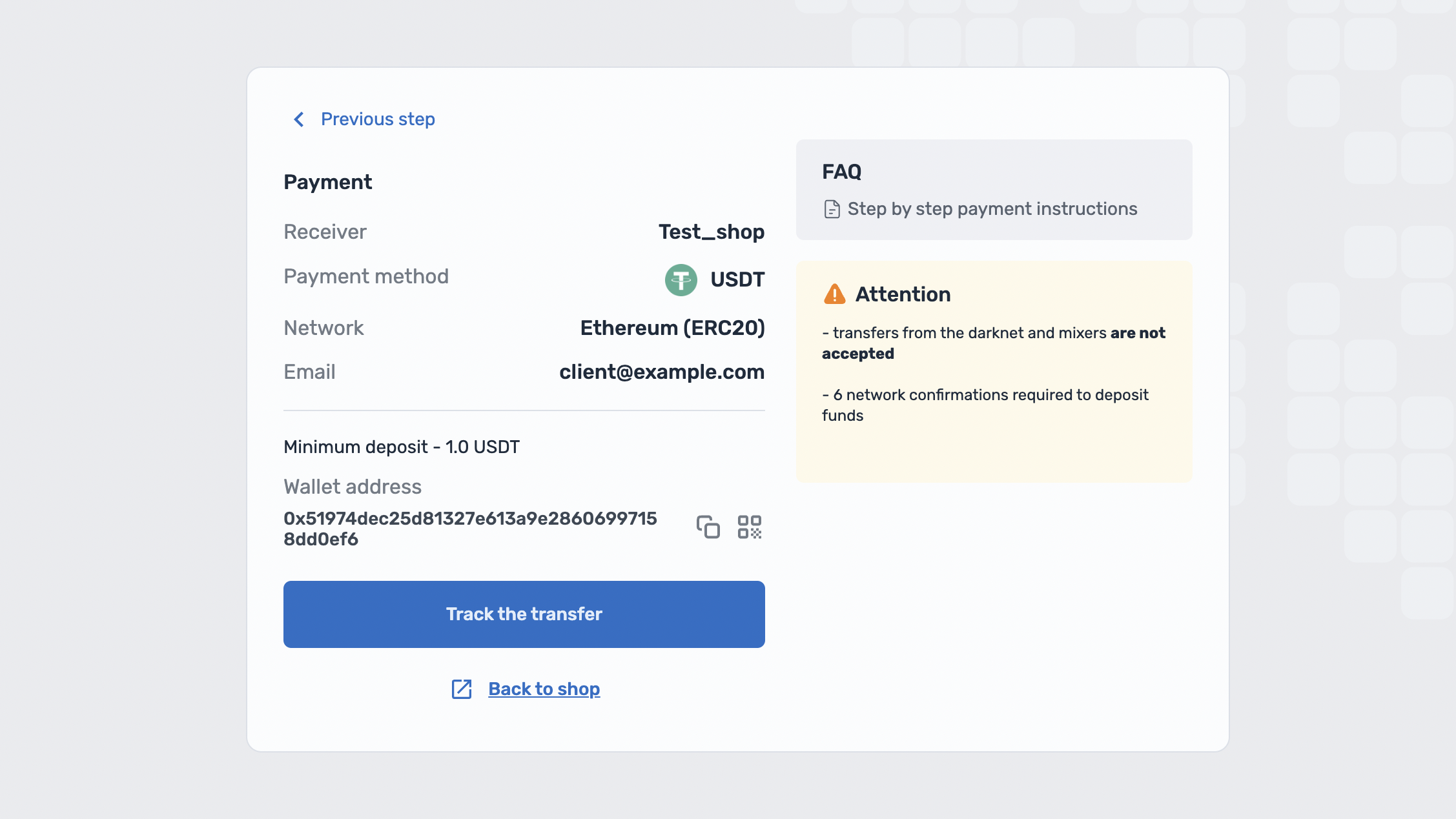Screen dimensions: 1456x819
Task: Click the FAQ heading
Action: 841,172
